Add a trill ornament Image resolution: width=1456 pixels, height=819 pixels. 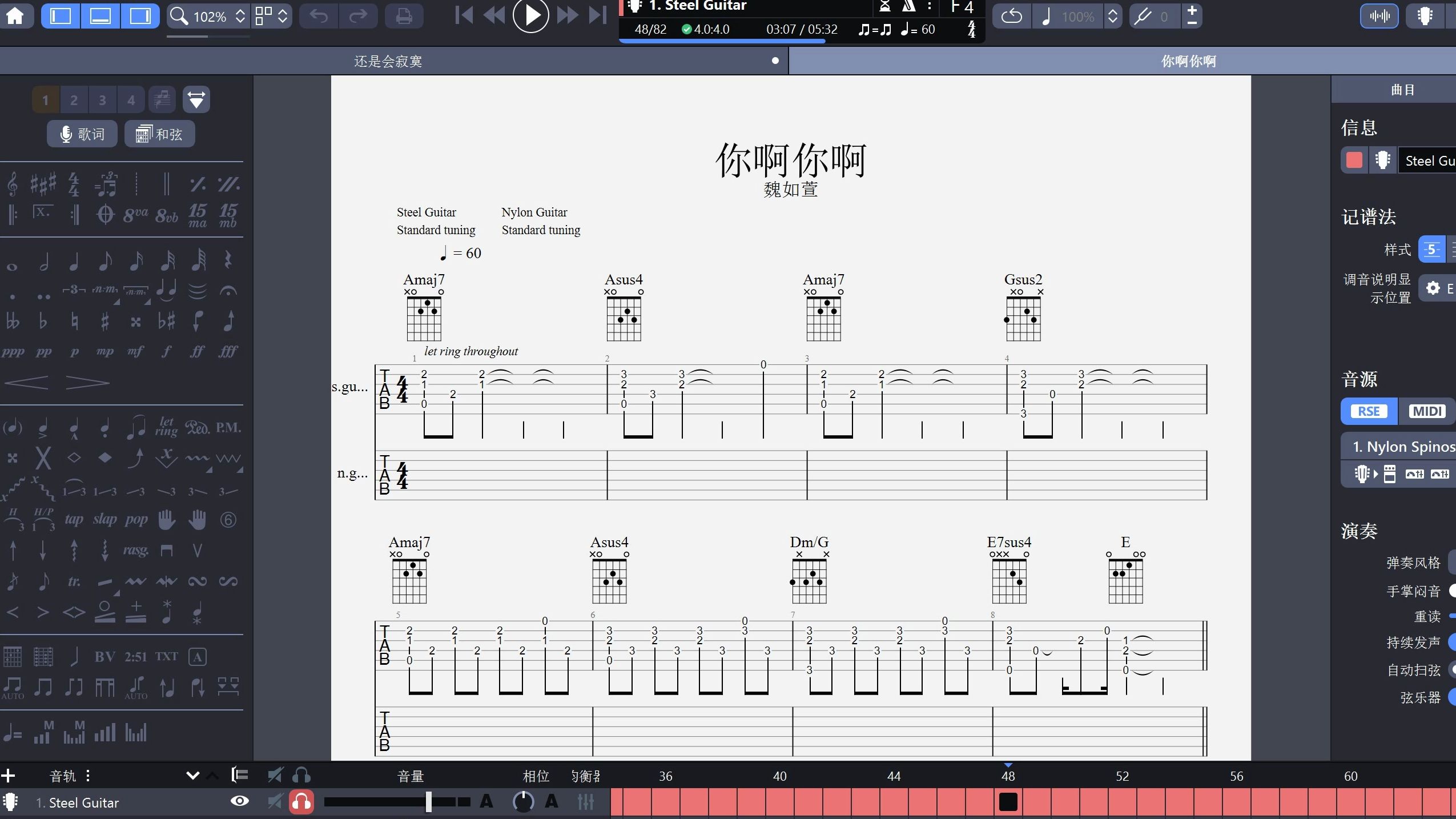[74, 581]
